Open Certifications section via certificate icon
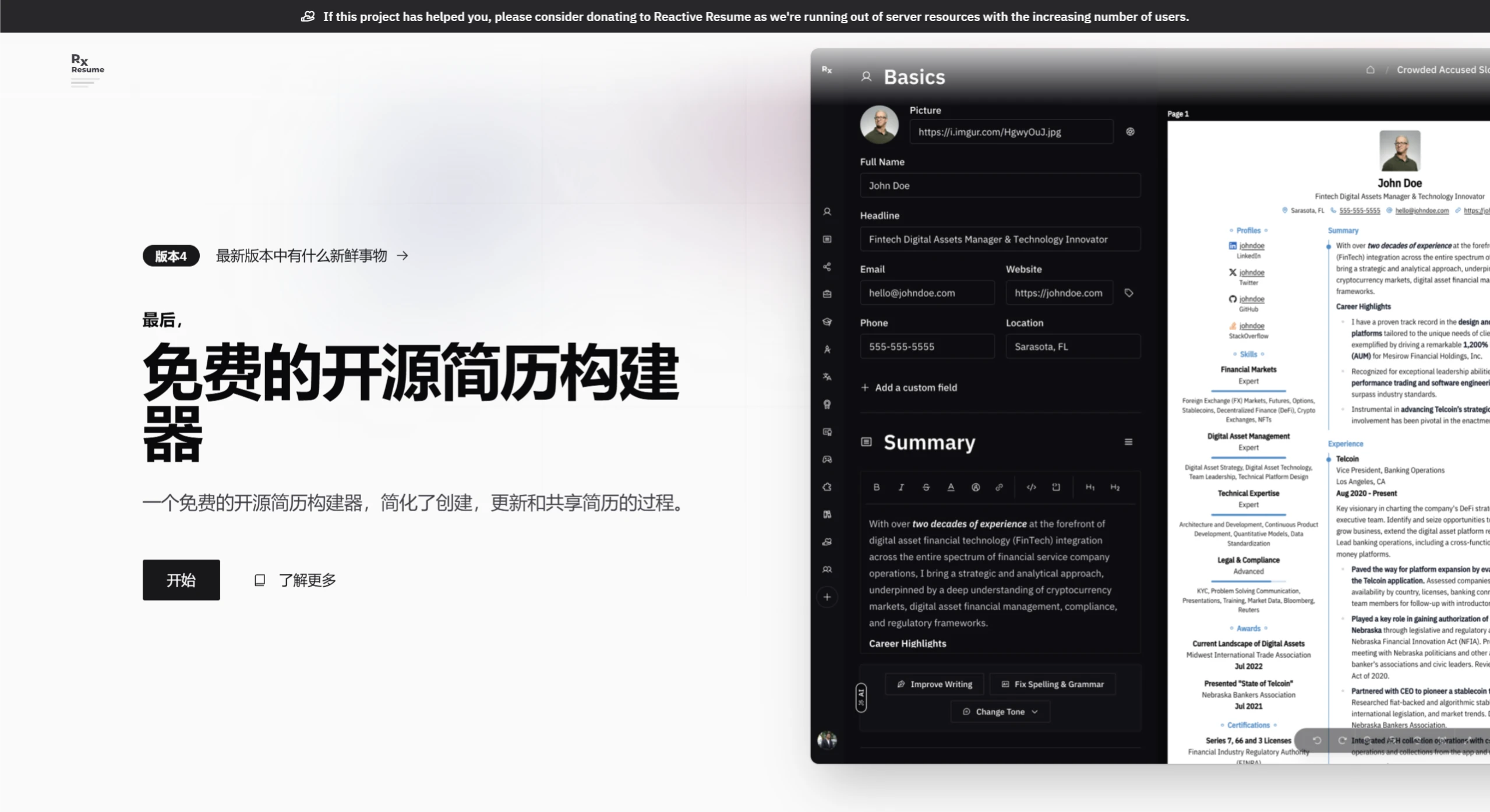 (x=827, y=432)
